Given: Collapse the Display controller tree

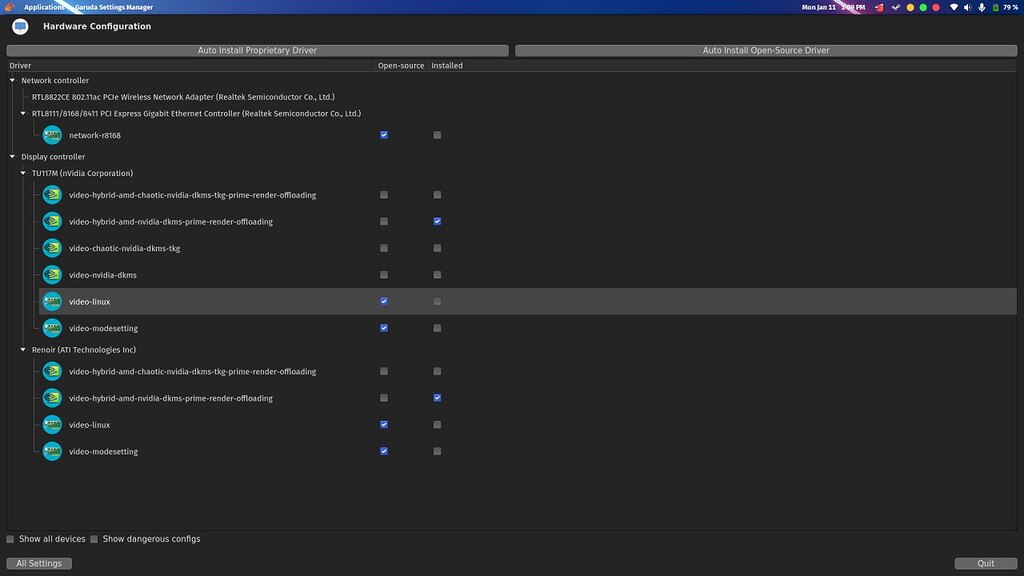Looking at the screenshot, I should (10, 156).
